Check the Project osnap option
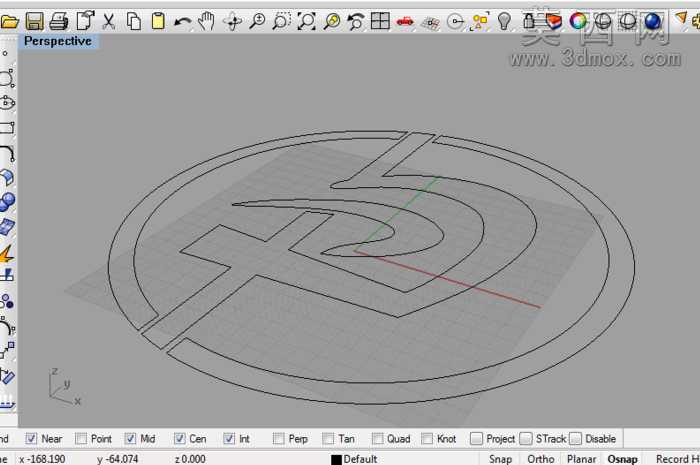Viewport: 700px width, 465px height. coord(477,439)
